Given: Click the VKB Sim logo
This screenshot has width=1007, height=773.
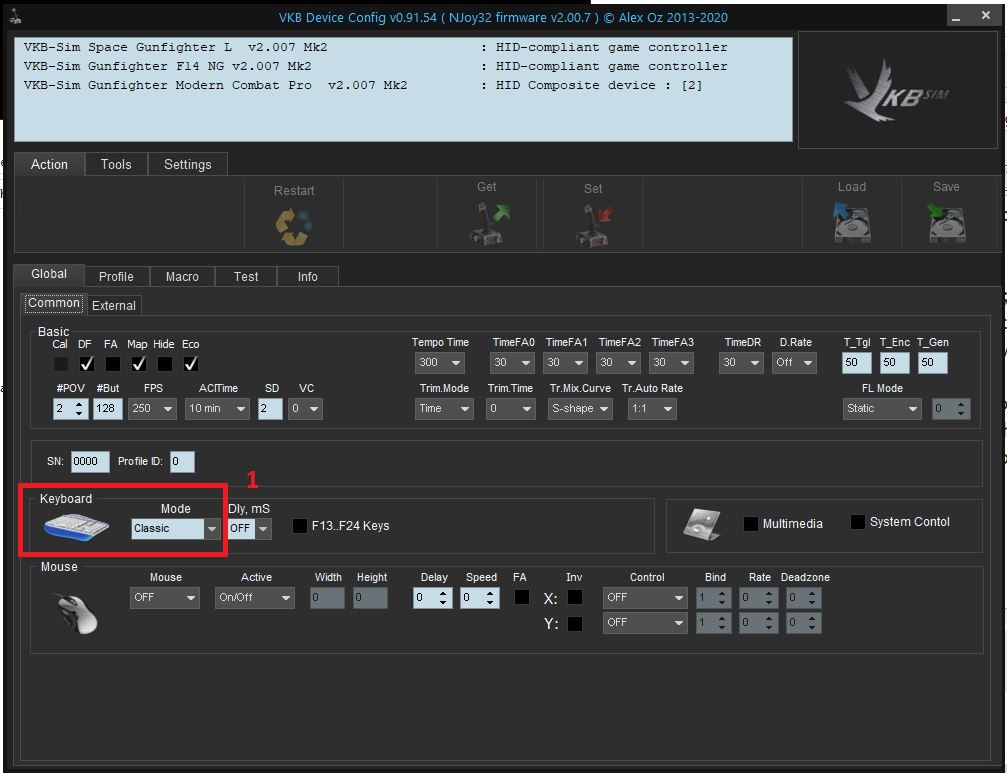Looking at the screenshot, I should pyautogui.click(x=897, y=91).
